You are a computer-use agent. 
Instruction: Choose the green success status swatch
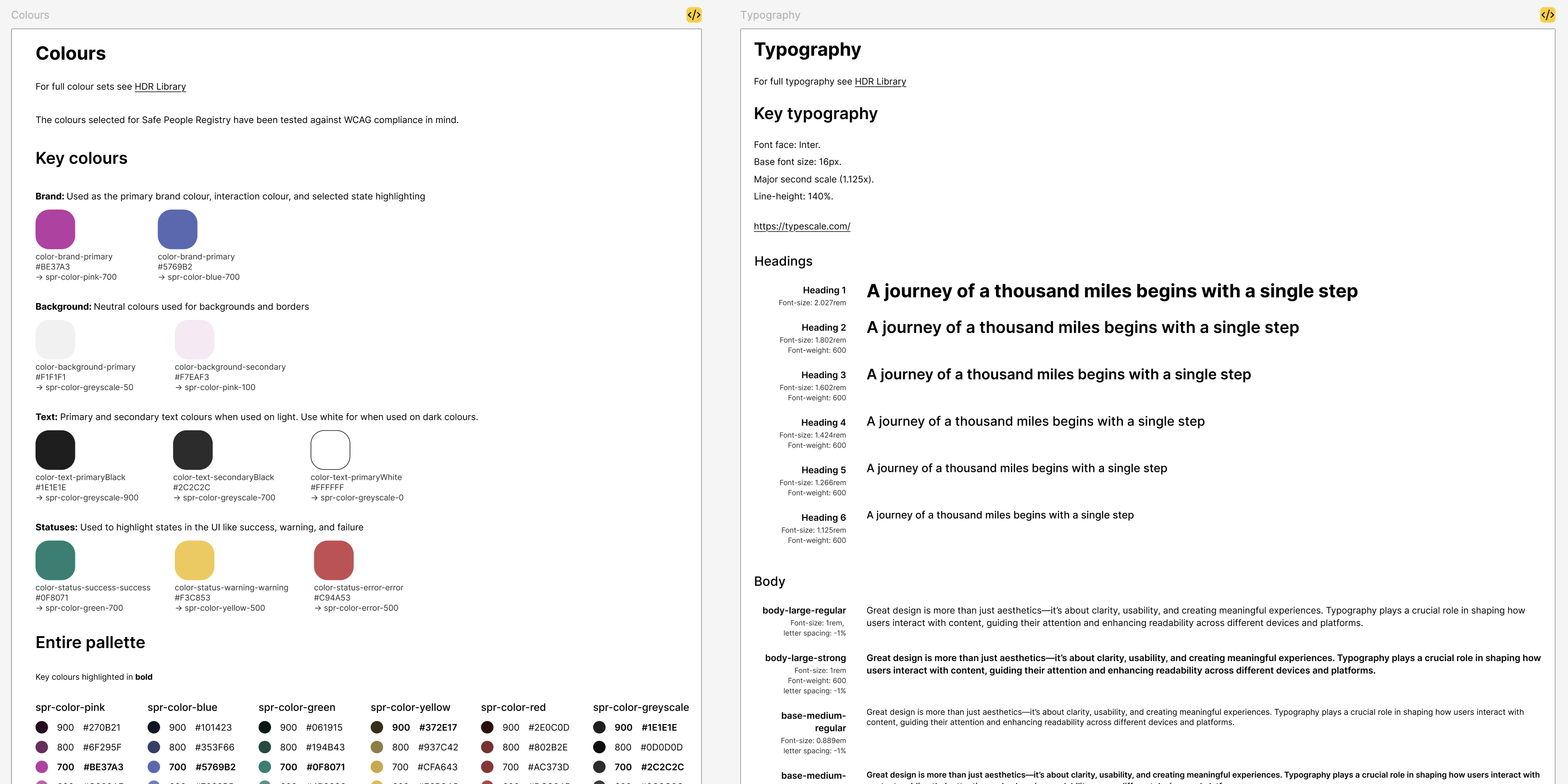pos(55,560)
